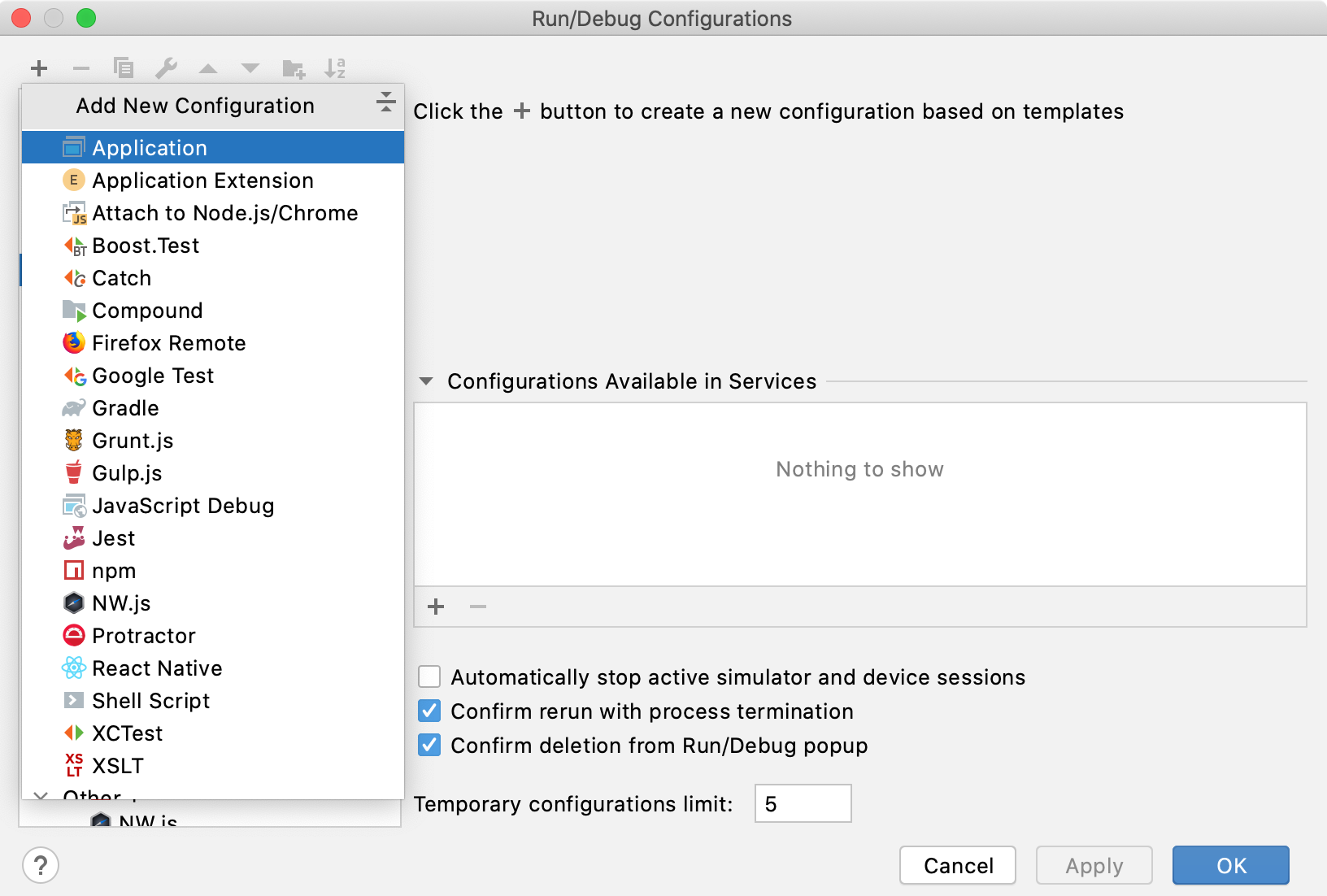Screen dimensions: 1327x896
Task: Select Jest from the configuration list
Action: point(213,537)
